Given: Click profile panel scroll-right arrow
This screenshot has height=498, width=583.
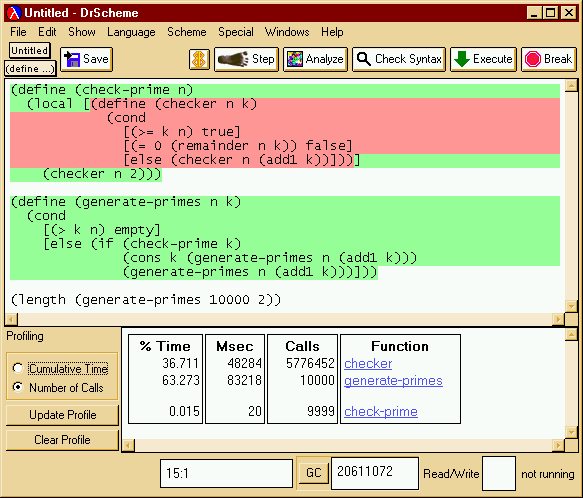Looking at the screenshot, I should pos(558,445).
